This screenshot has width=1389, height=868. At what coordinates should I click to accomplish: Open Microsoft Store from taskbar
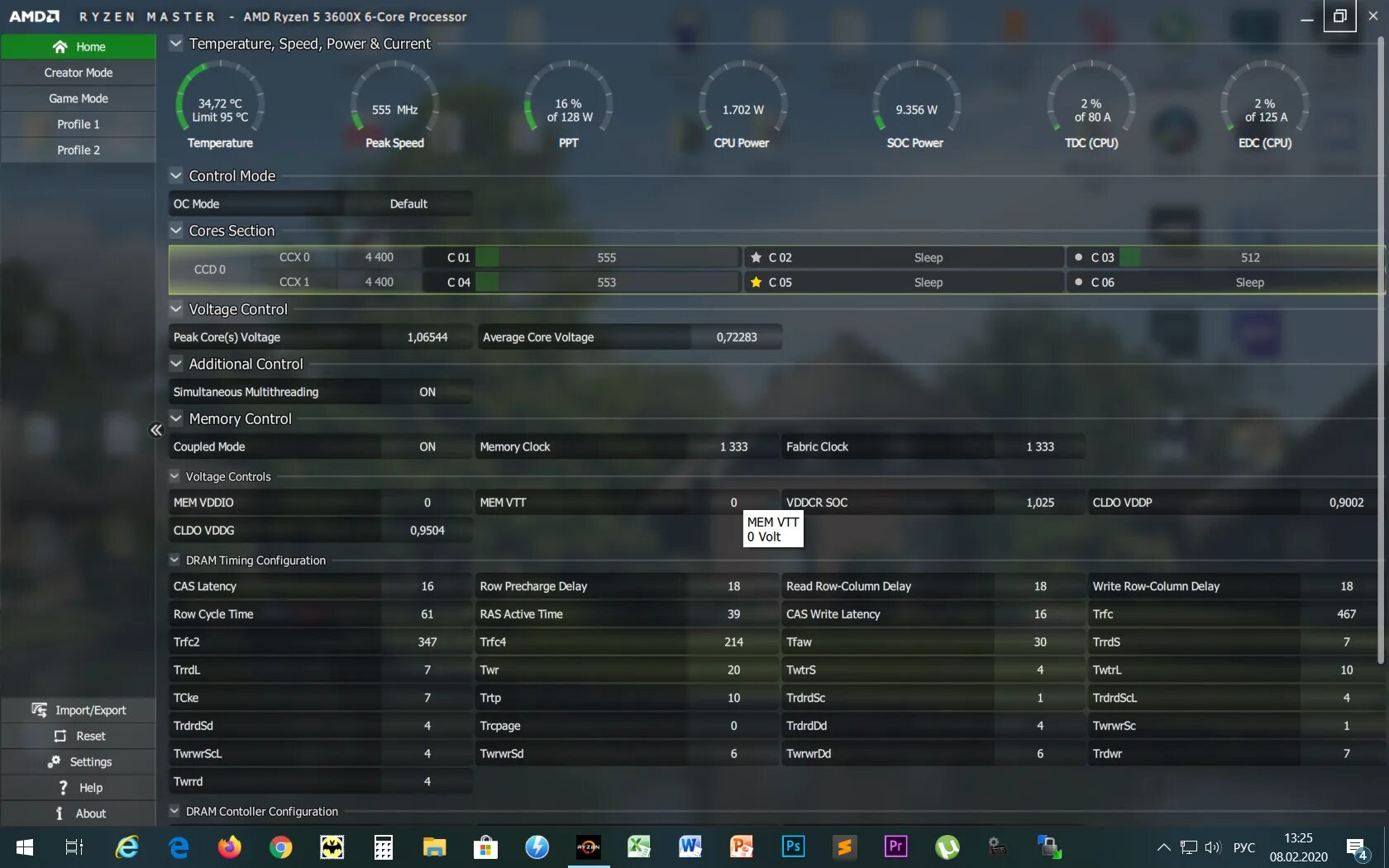click(x=485, y=847)
